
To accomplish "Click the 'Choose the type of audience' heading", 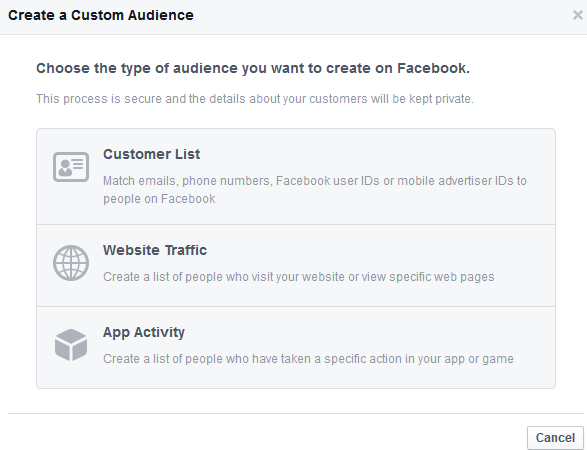I will [x=253, y=69].
